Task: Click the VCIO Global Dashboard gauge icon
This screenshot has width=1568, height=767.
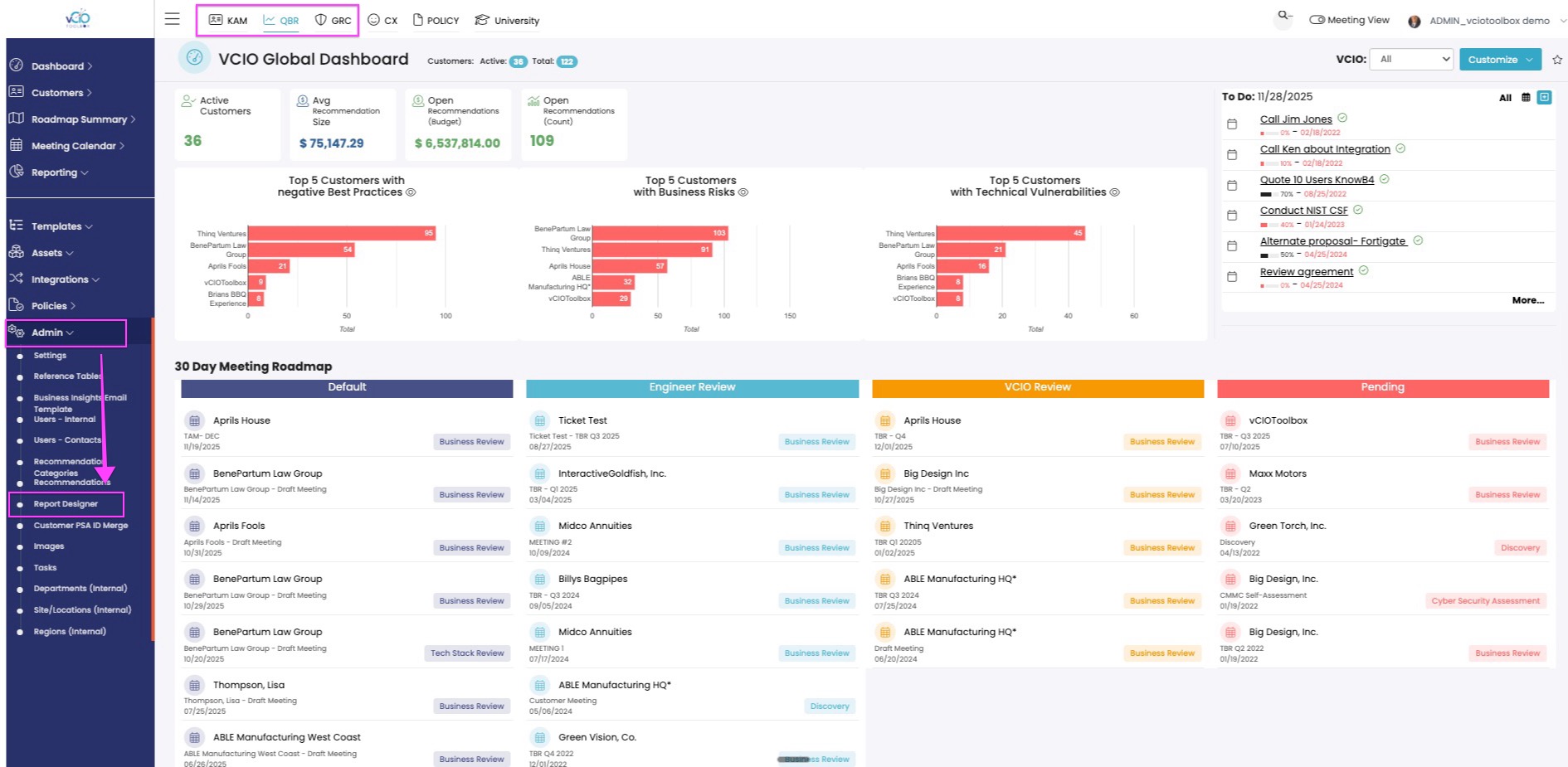Action: (194, 57)
